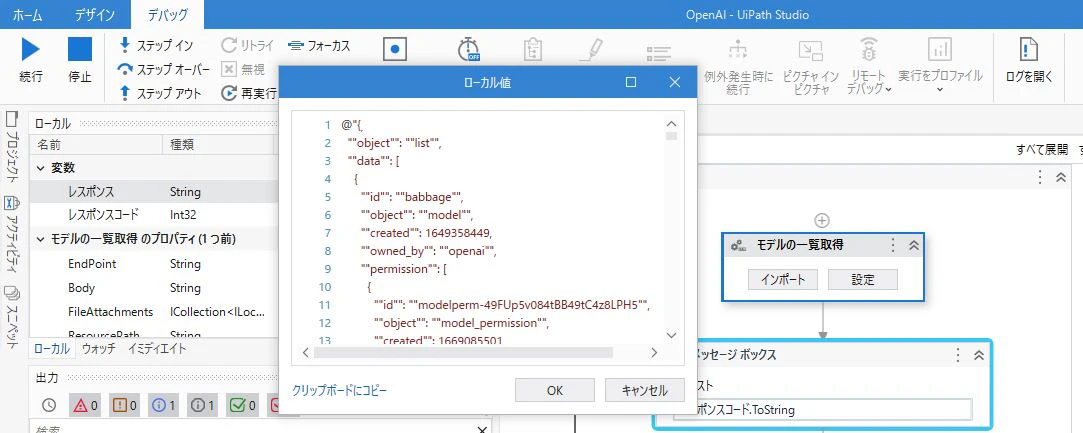Click the log activities list icon

659,54
